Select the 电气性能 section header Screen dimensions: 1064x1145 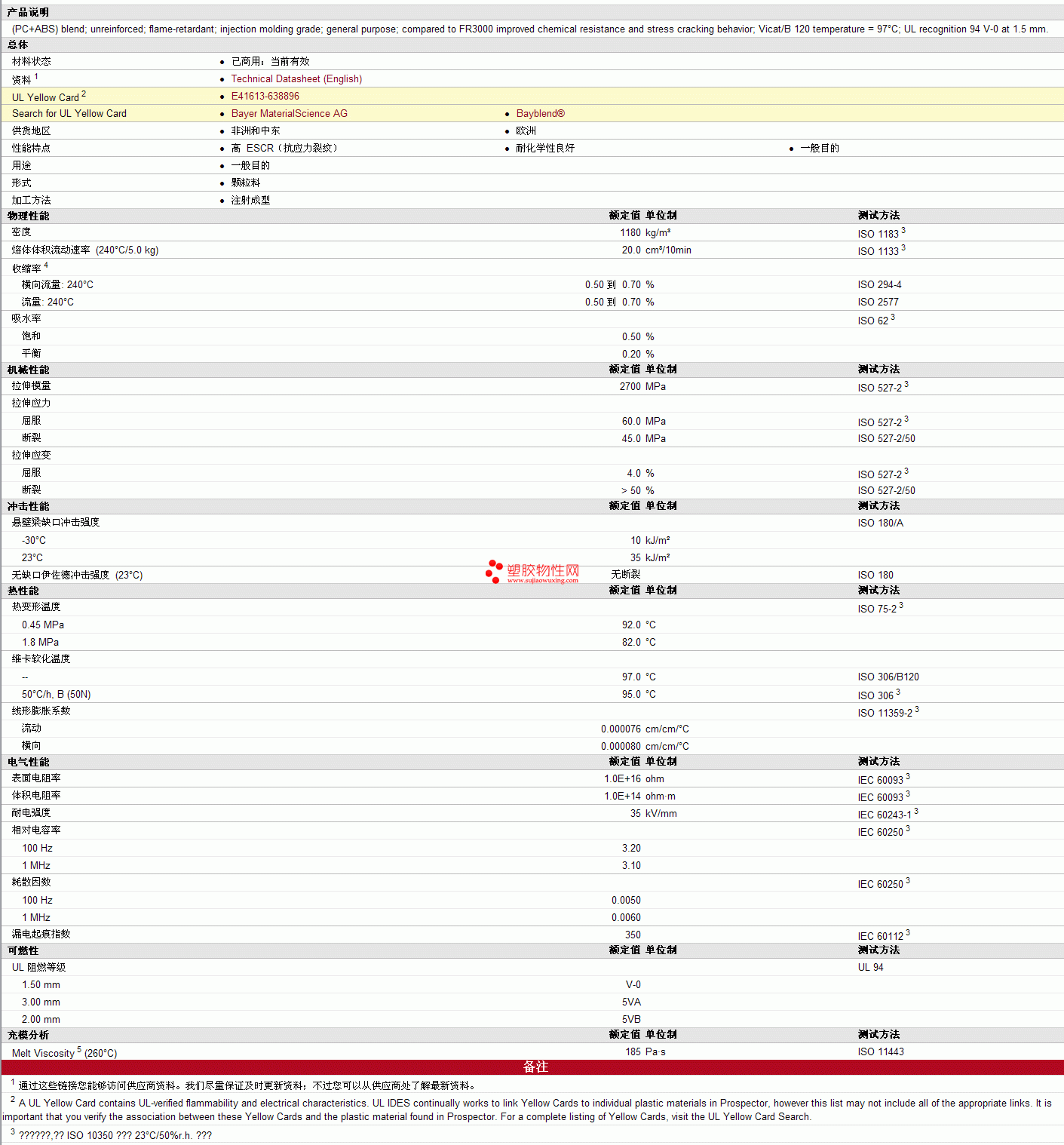[x=28, y=762]
